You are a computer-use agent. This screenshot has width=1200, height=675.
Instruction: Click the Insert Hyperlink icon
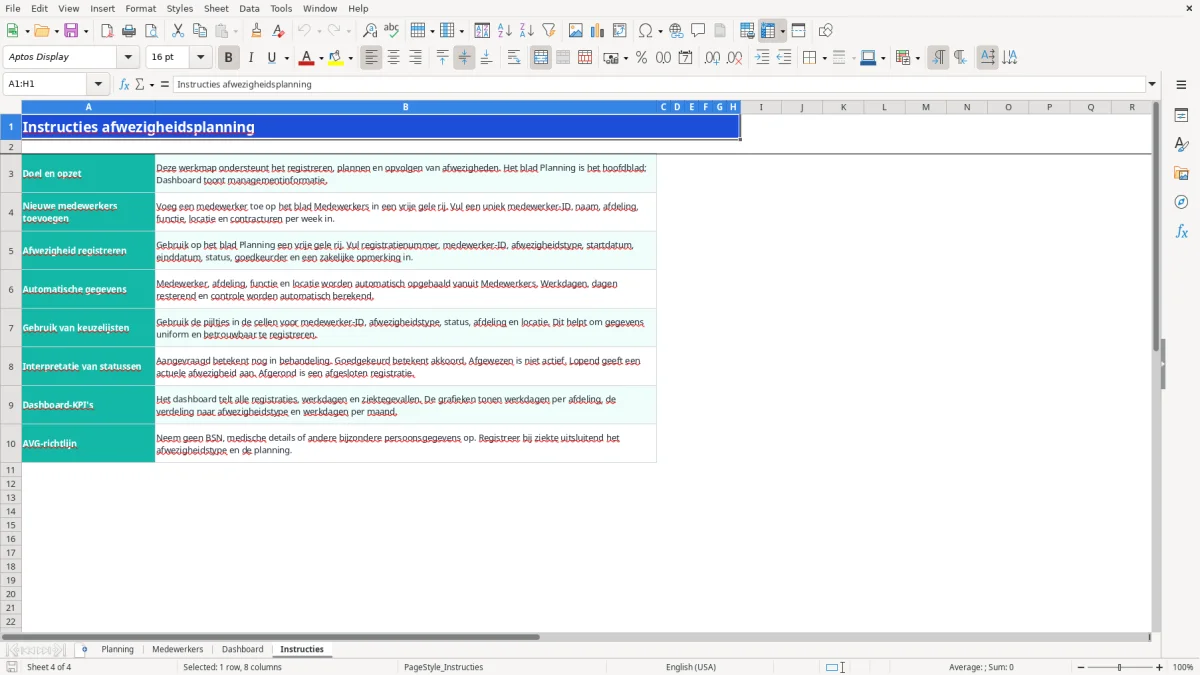[x=676, y=31]
